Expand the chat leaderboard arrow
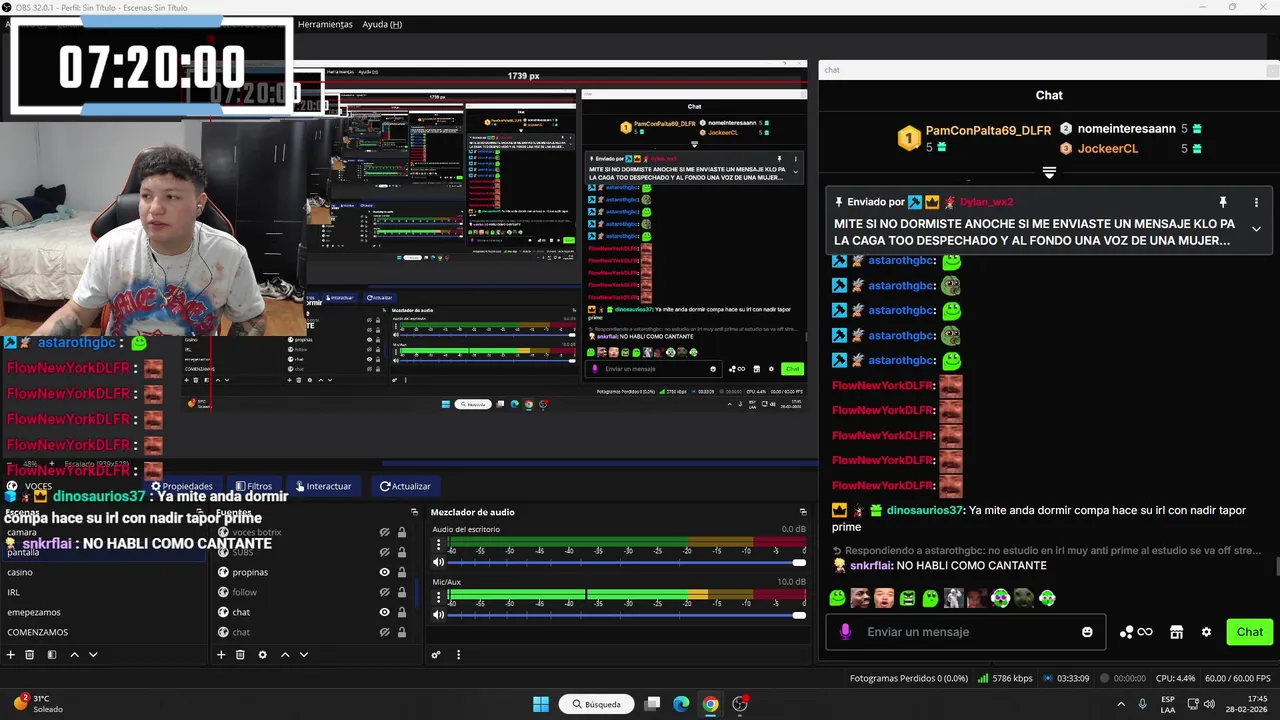 (1049, 173)
